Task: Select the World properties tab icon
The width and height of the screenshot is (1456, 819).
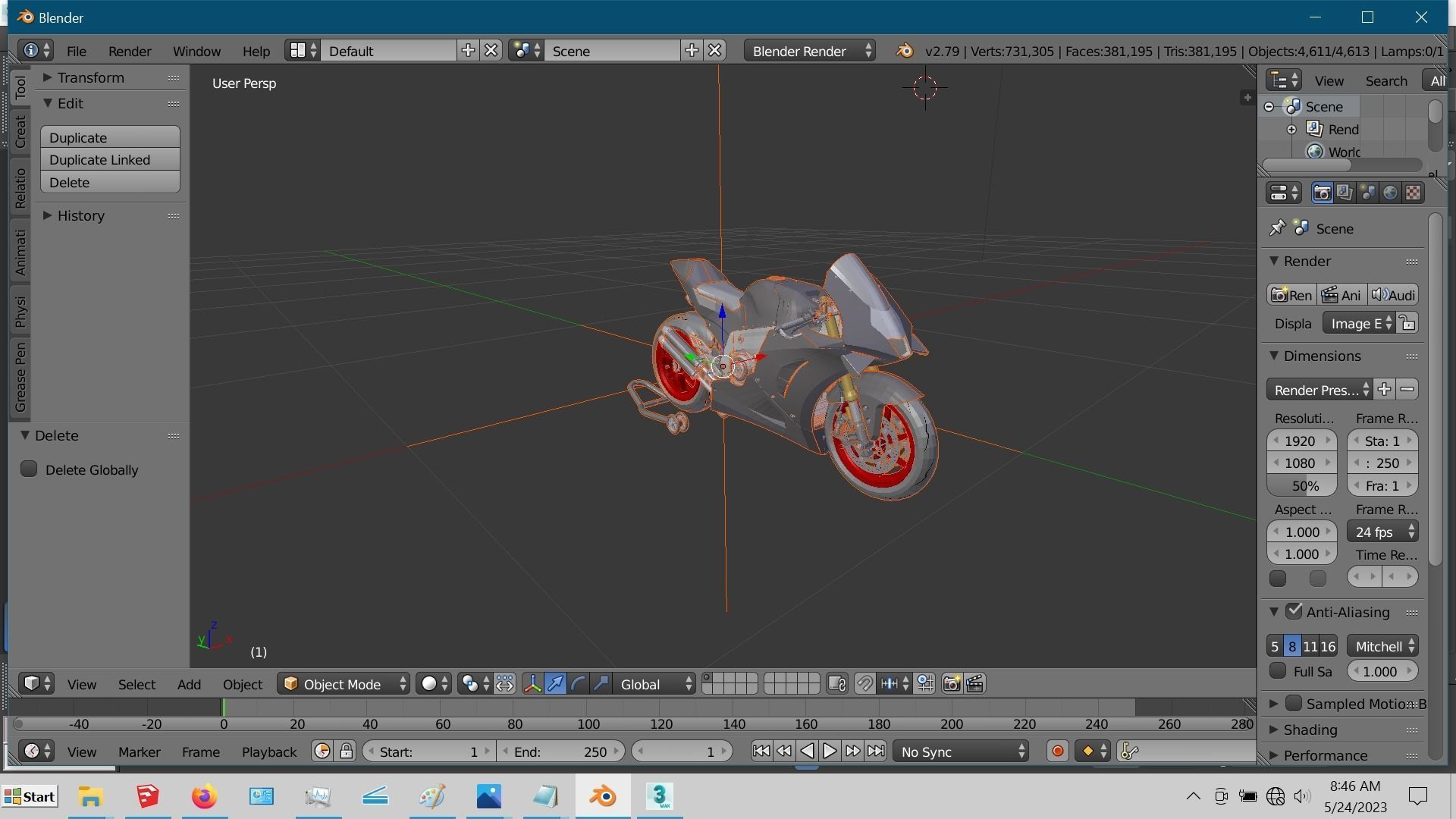Action: point(1390,193)
